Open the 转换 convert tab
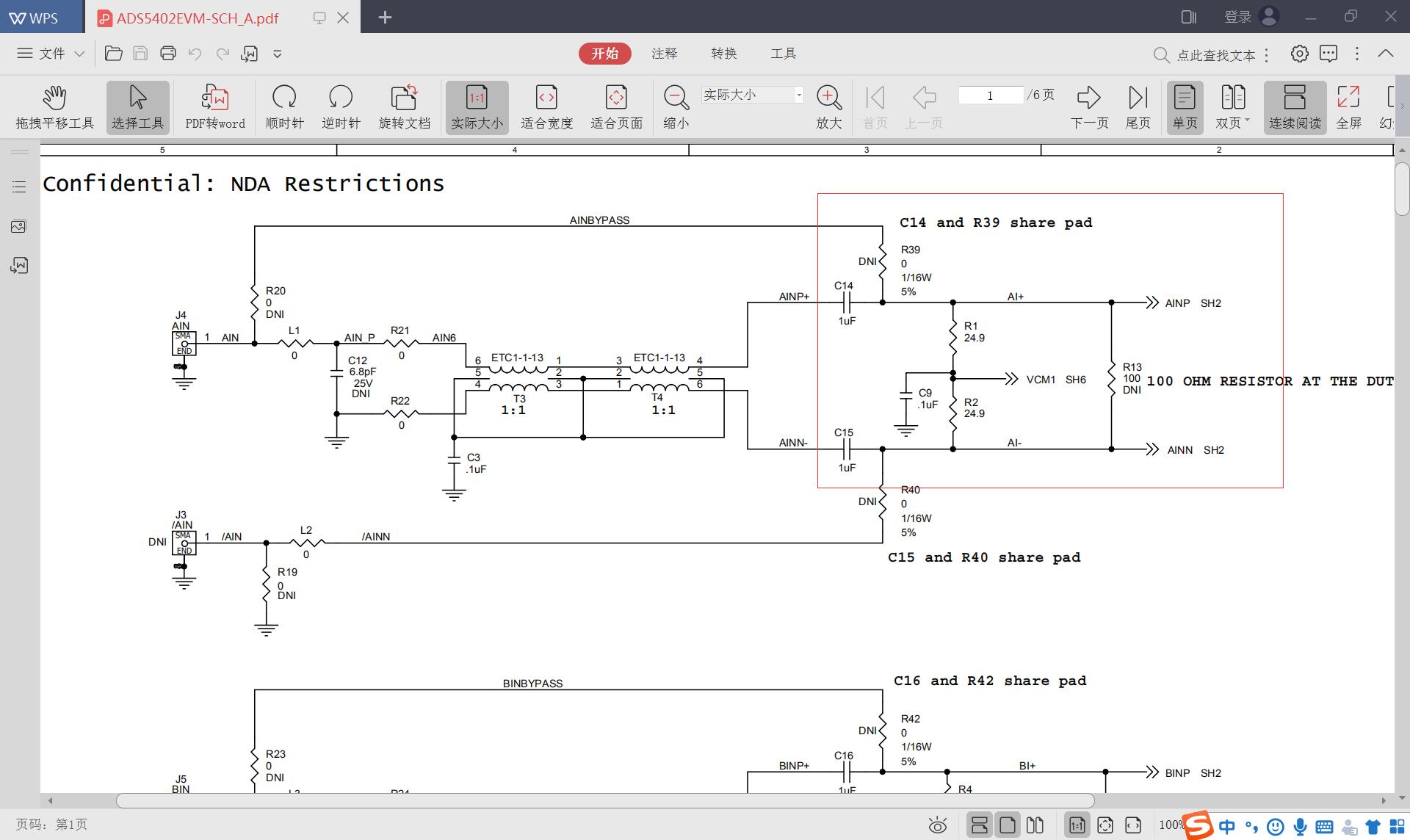This screenshot has height=840, width=1410. click(723, 54)
